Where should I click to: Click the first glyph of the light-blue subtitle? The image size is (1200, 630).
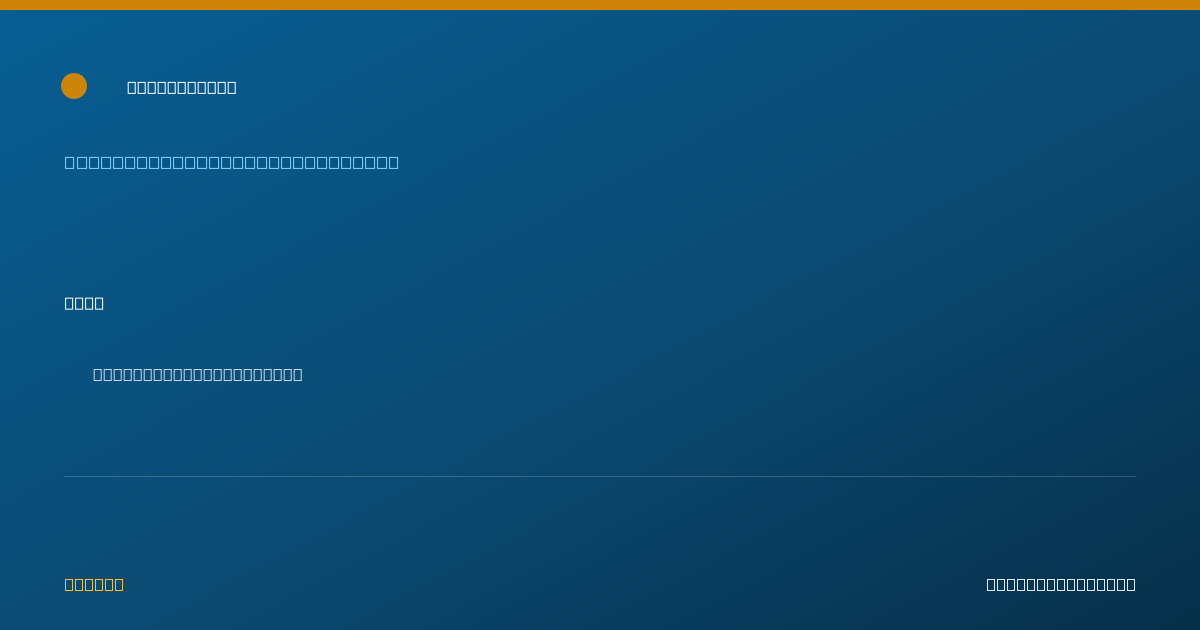click(x=70, y=162)
